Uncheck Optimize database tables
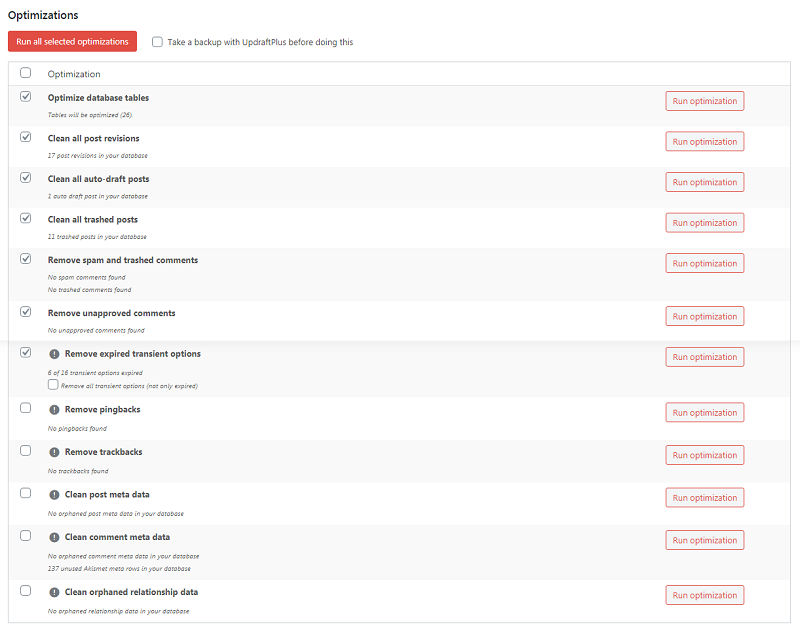The height and width of the screenshot is (633, 800). 26,96
